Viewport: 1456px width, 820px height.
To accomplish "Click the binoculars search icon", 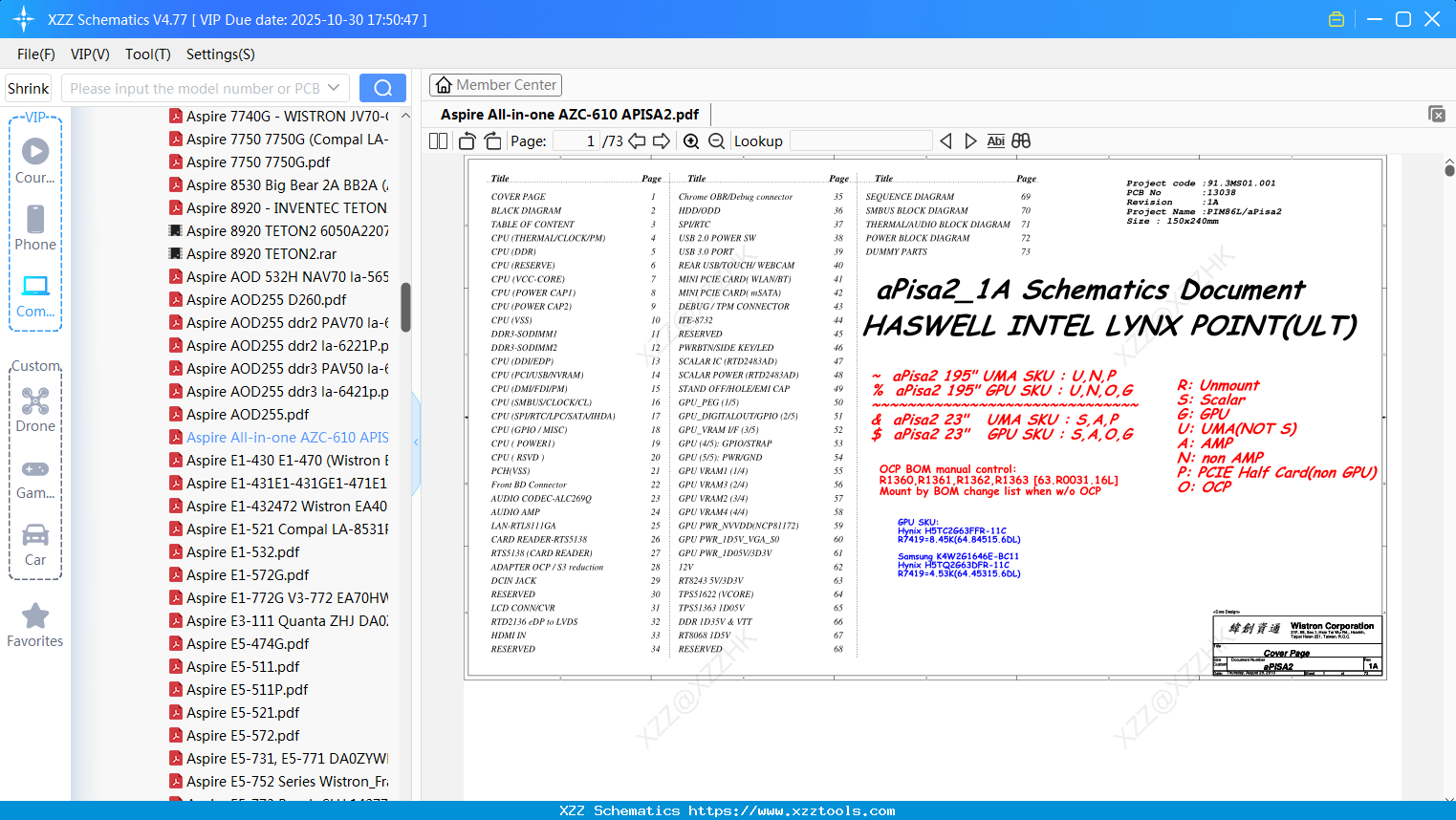I will pos(1021,141).
